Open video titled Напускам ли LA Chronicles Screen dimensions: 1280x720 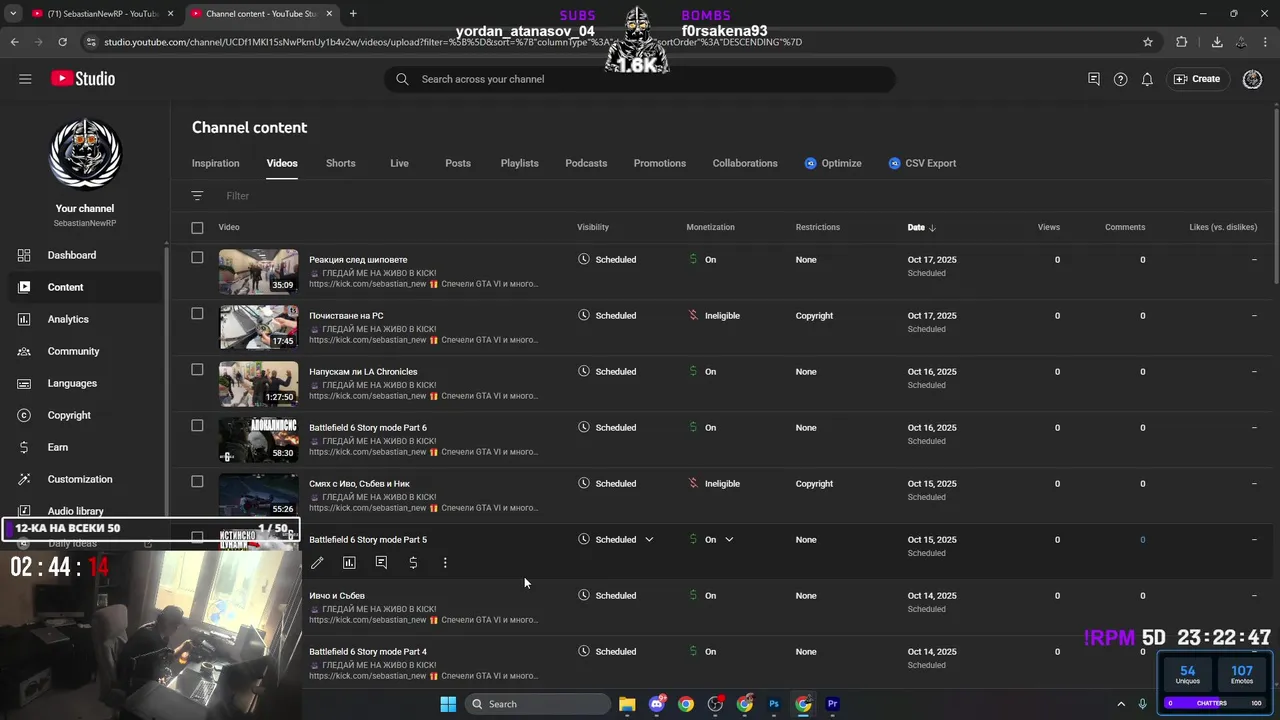click(x=363, y=372)
